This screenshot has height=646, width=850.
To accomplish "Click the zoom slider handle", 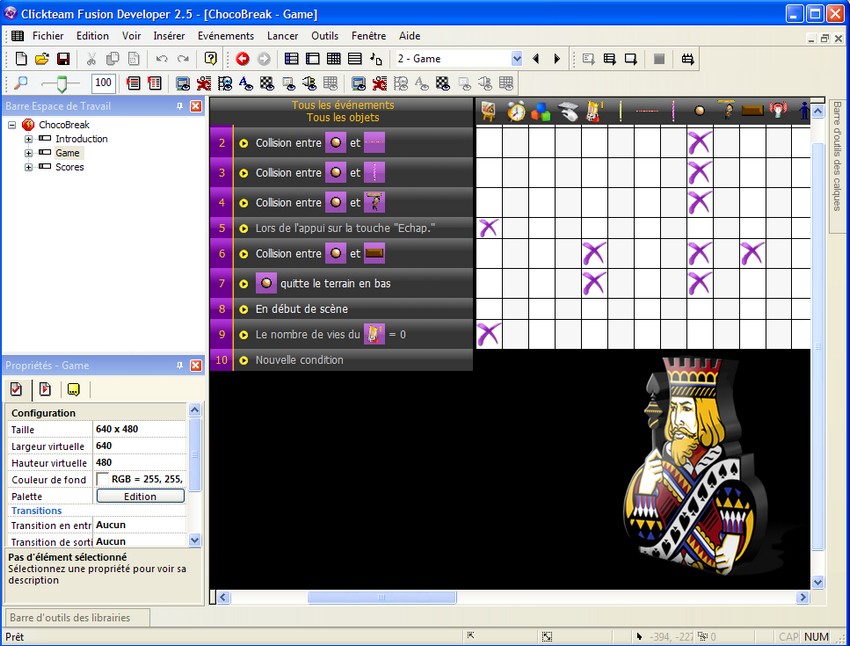I will pos(61,84).
